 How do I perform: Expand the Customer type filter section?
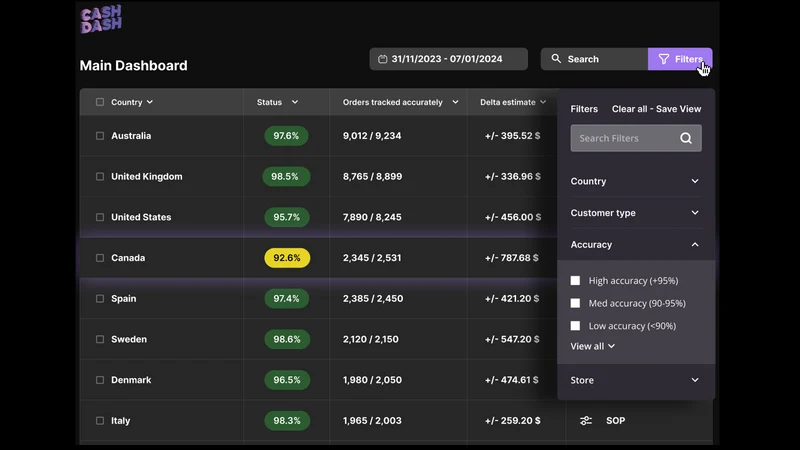click(x=635, y=213)
